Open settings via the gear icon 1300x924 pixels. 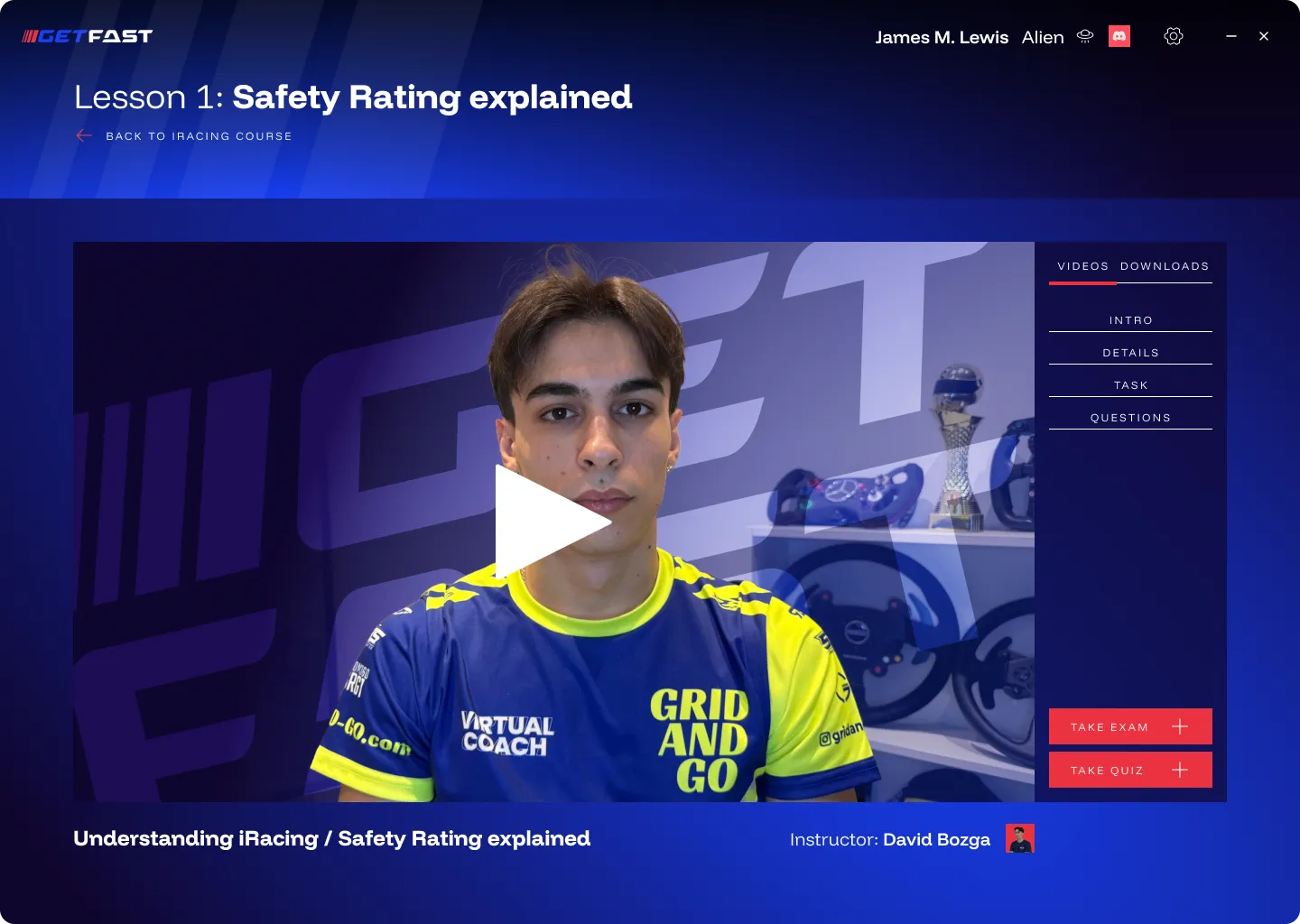[x=1174, y=36]
